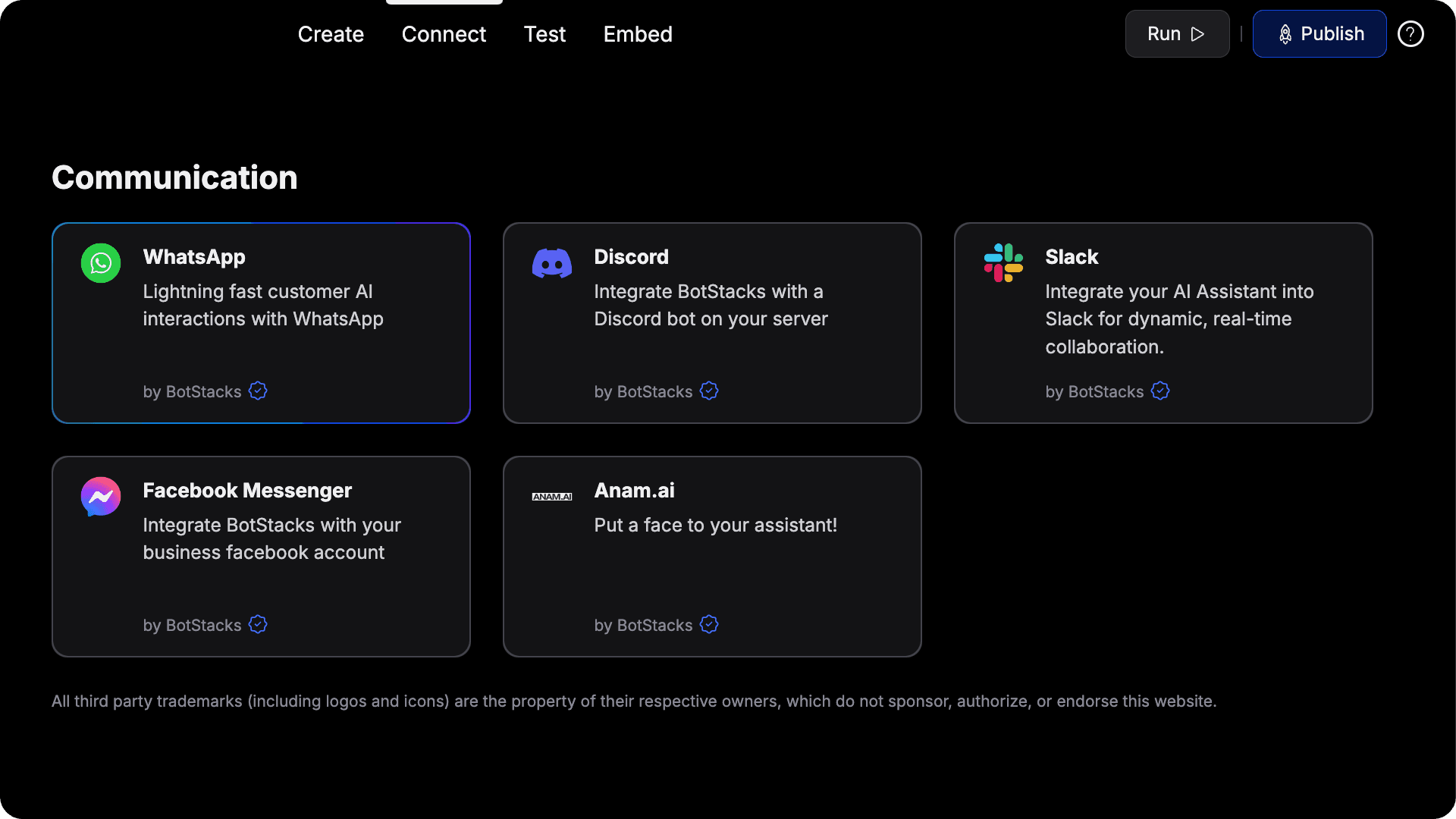Click verified badge on Slack card

point(1159,391)
